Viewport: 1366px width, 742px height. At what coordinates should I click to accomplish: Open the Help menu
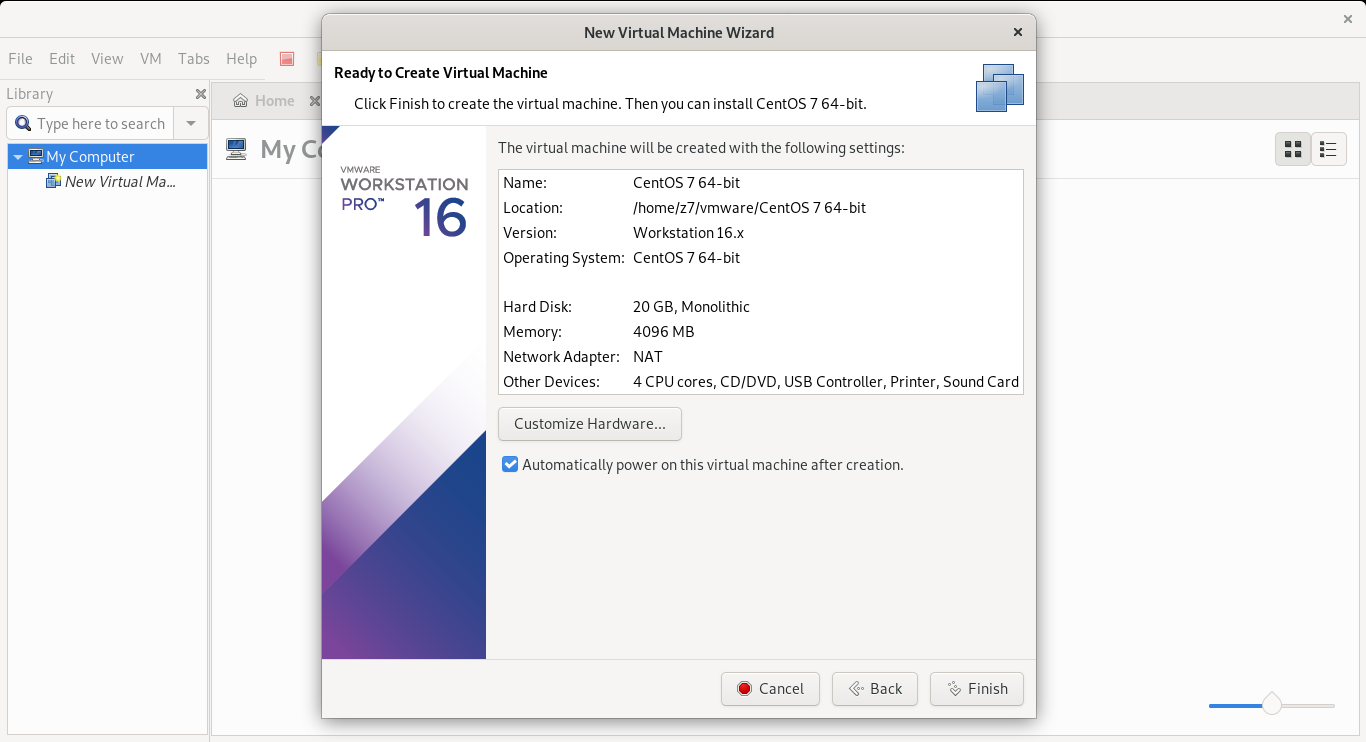click(x=241, y=59)
